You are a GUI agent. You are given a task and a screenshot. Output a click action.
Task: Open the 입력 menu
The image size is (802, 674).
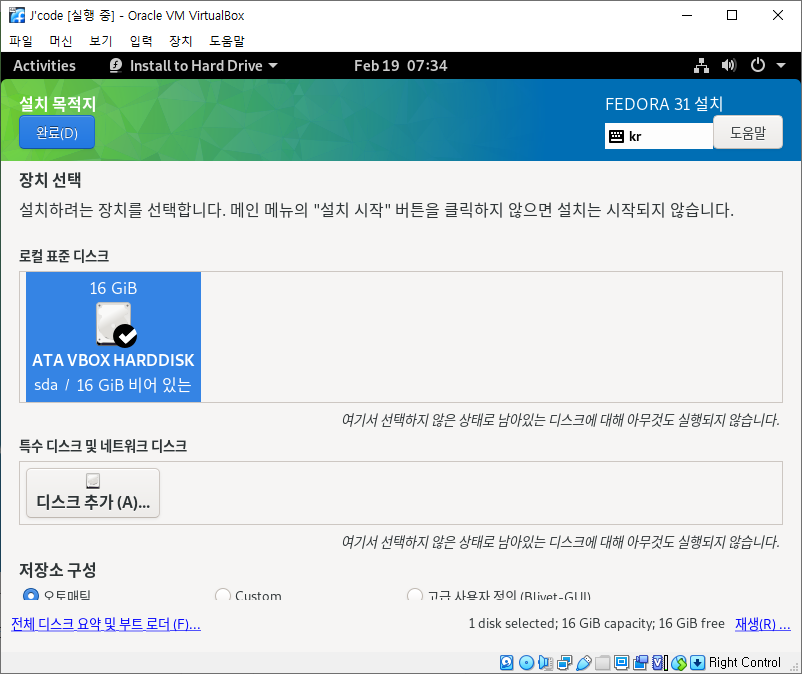click(x=141, y=40)
